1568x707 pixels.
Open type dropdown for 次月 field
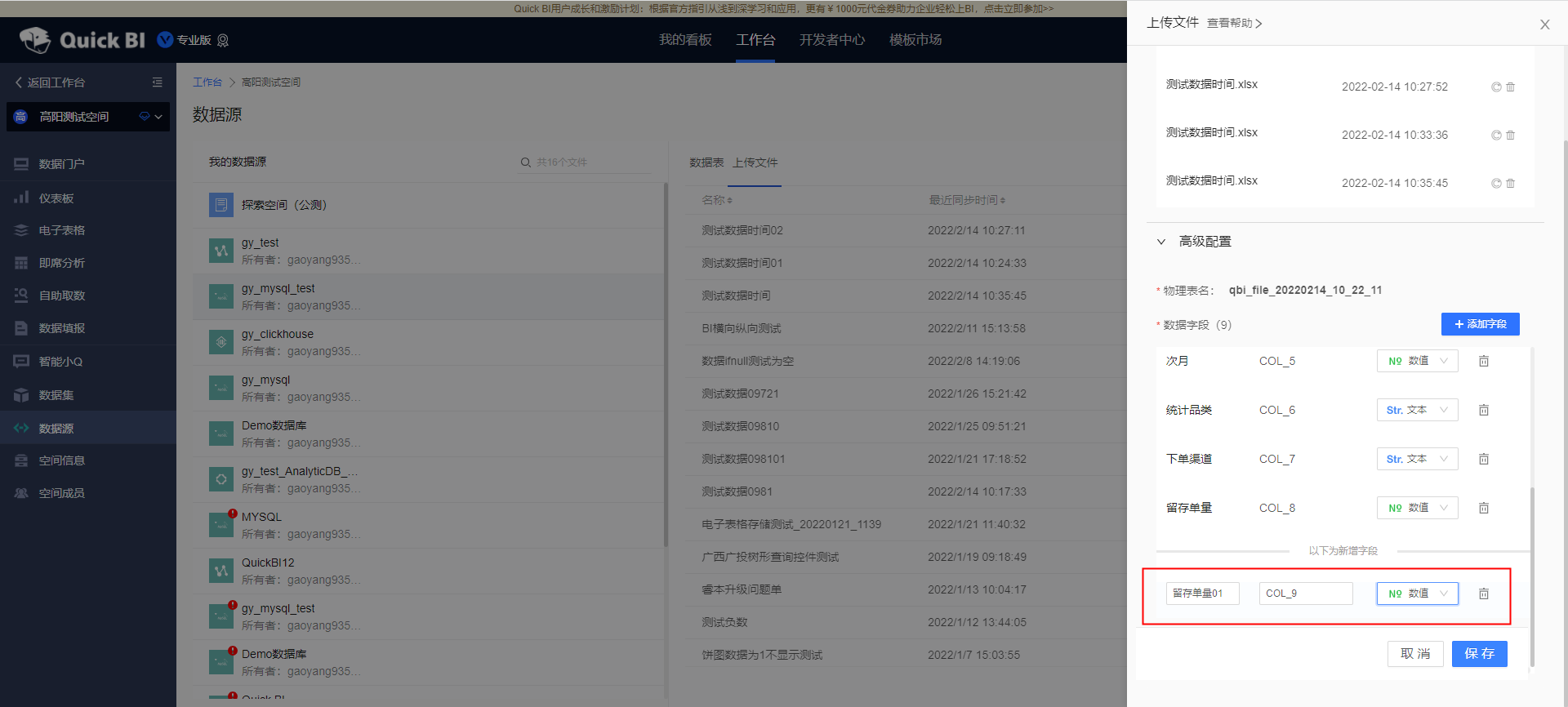1417,361
